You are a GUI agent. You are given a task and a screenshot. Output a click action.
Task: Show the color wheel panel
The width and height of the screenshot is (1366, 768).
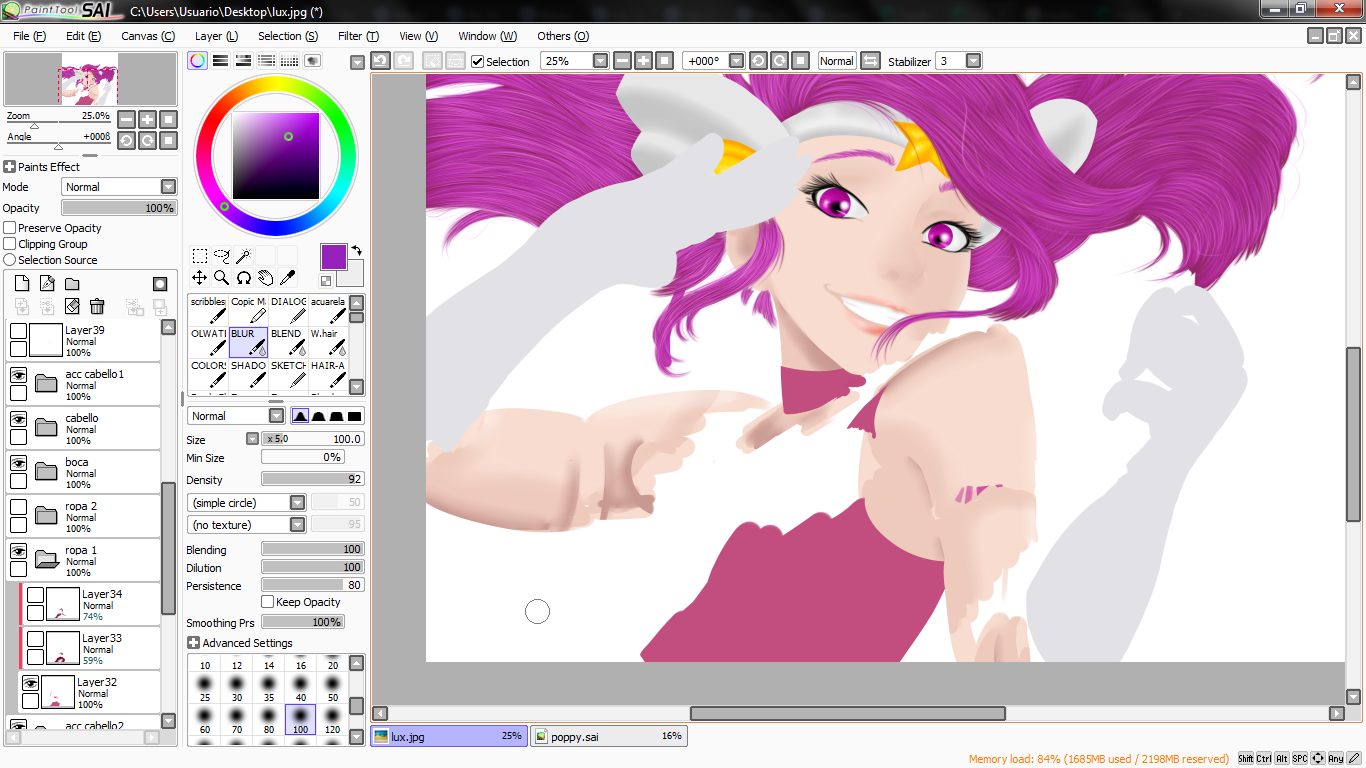[x=198, y=61]
